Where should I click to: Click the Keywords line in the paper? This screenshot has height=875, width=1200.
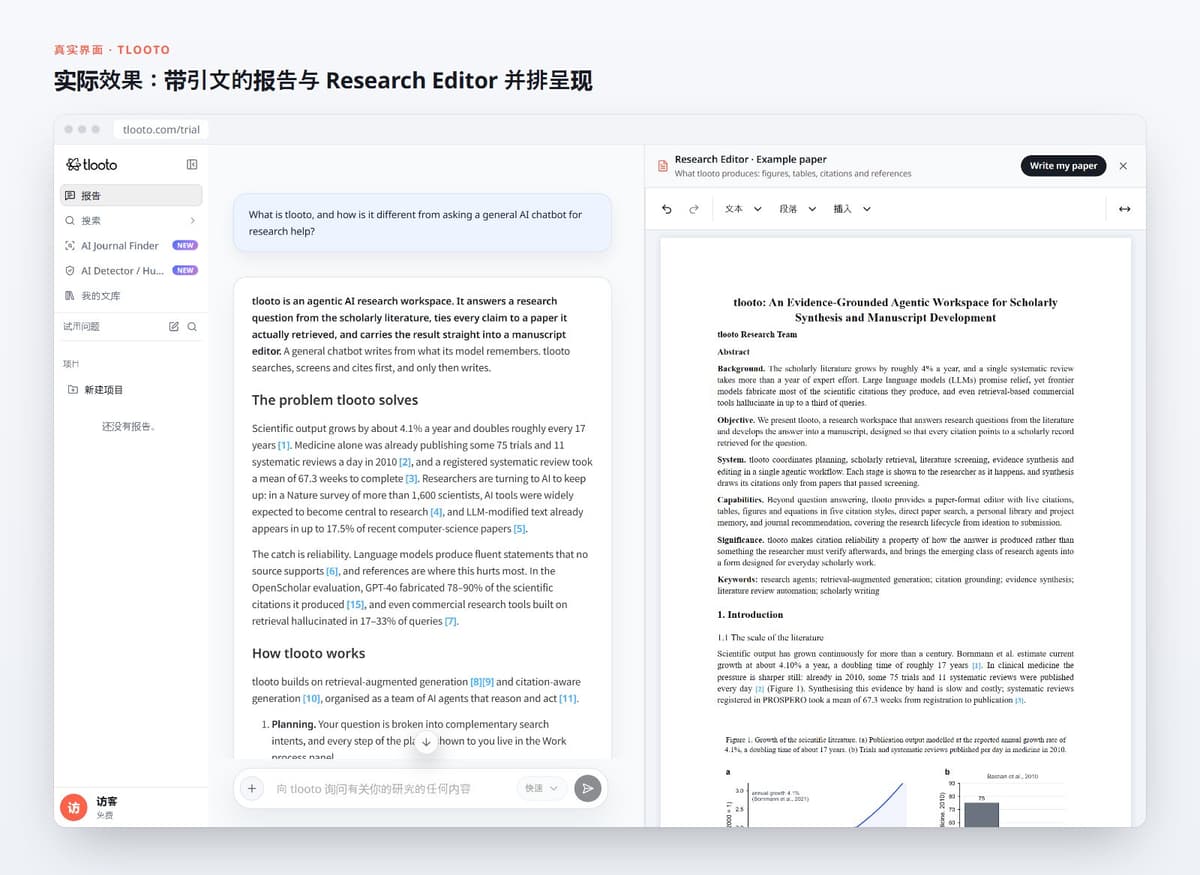[x=895, y=585]
